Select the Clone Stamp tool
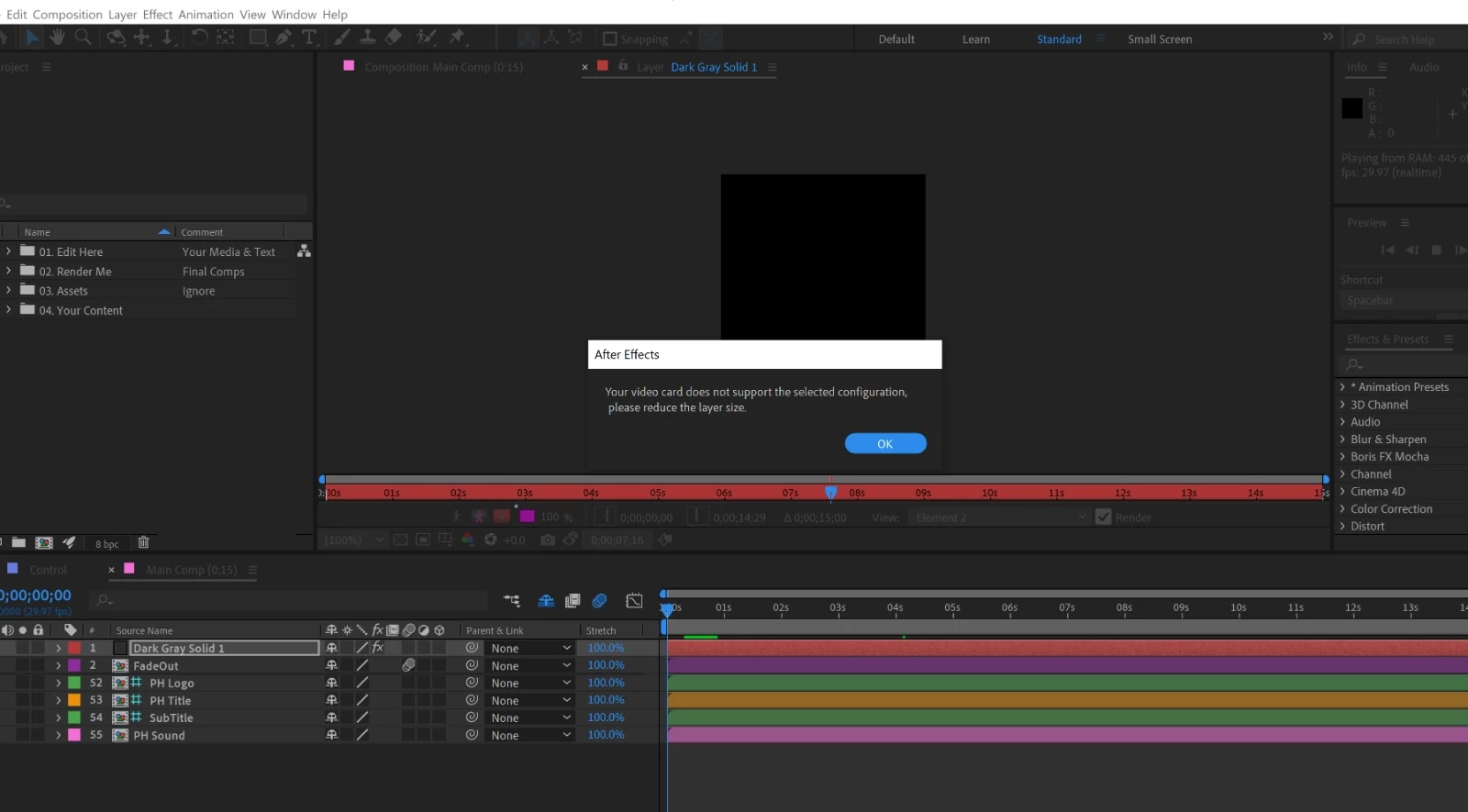 pos(367,38)
